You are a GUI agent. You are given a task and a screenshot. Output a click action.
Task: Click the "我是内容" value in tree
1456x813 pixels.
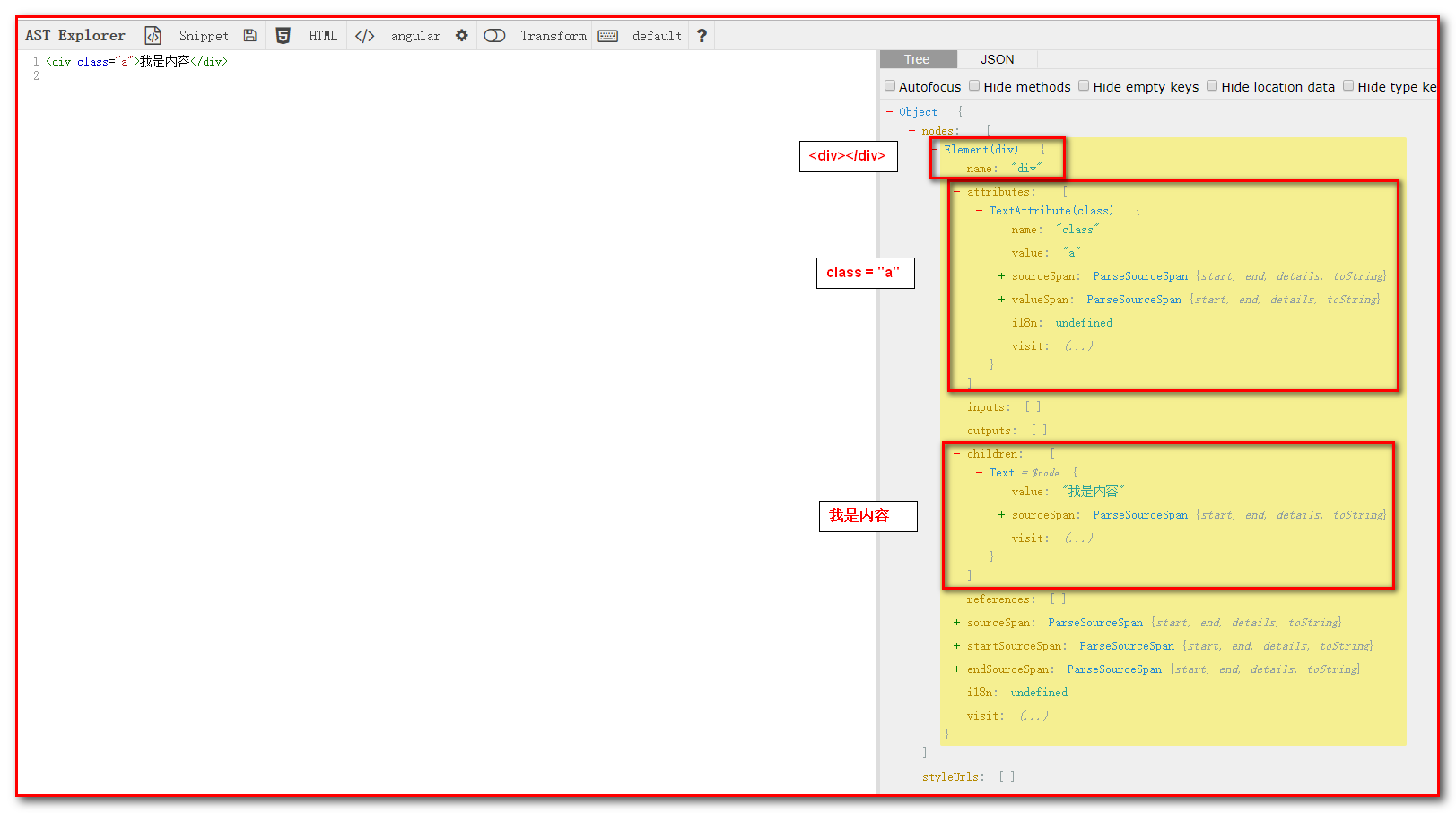[x=1093, y=492]
